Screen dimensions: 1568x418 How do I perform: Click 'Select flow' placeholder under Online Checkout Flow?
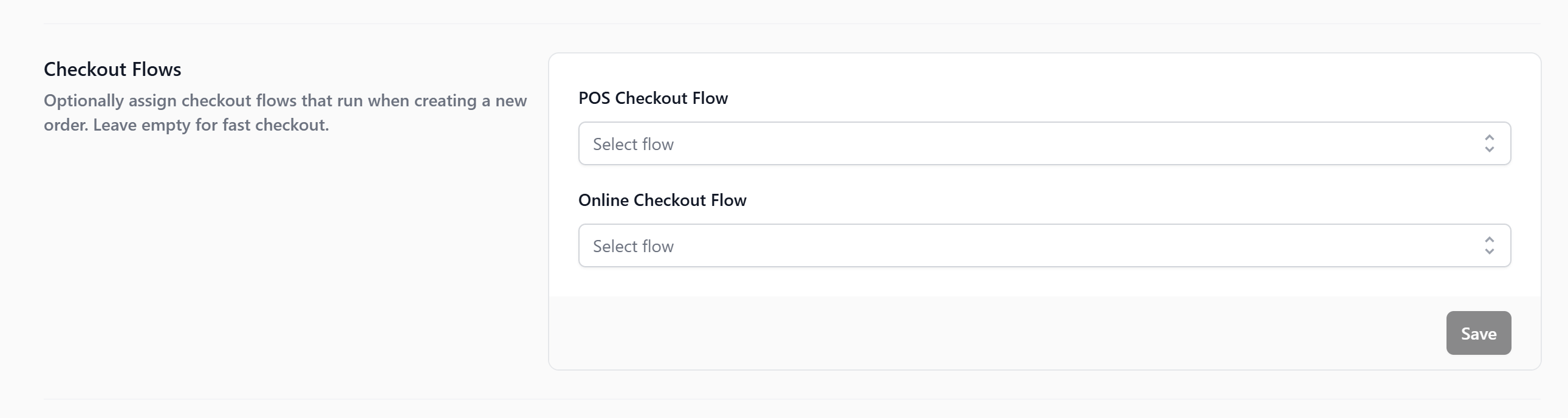point(633,247)
